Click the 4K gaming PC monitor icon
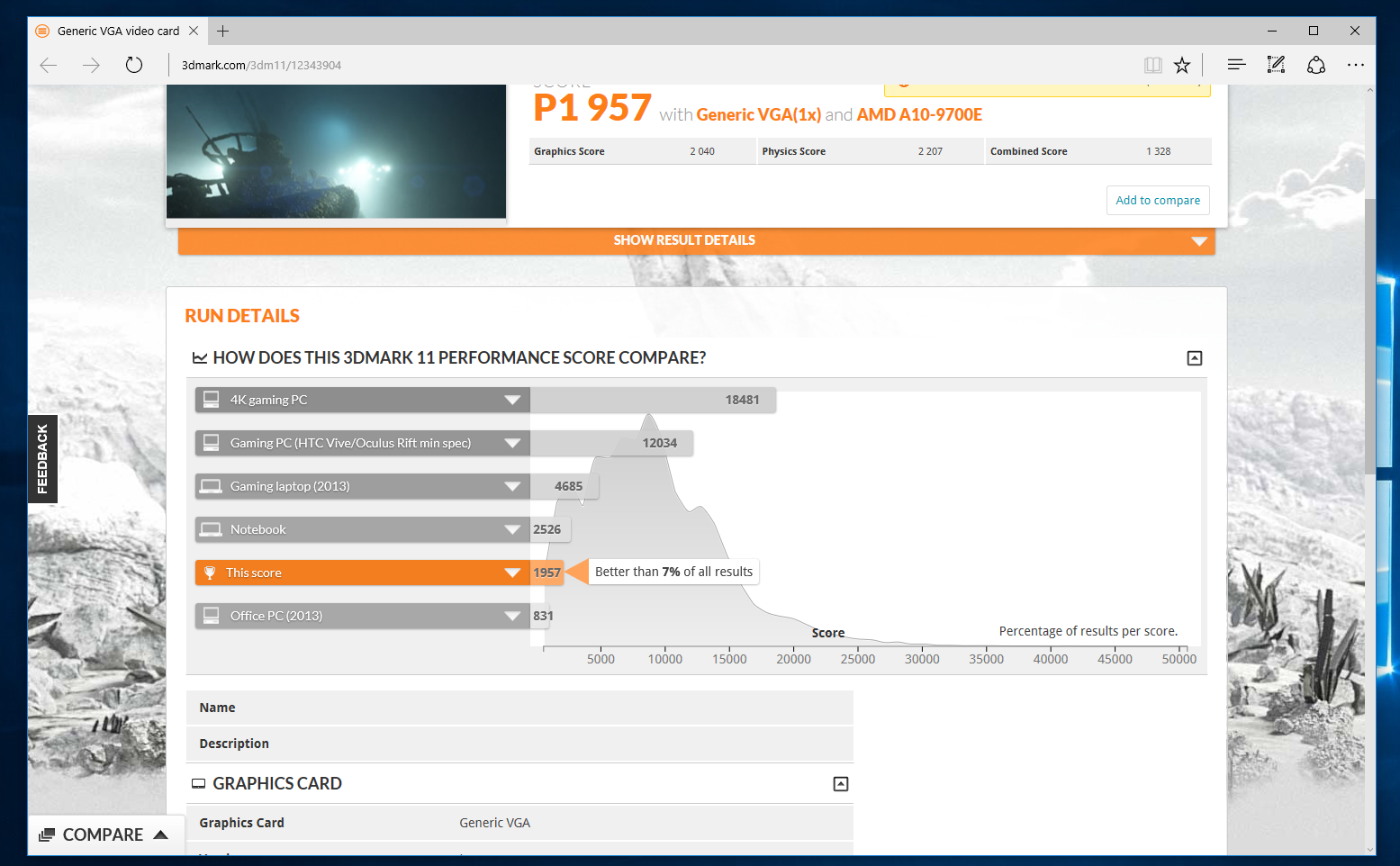Viewport: 1400px width, 866px height. click(x=212, y=399)
